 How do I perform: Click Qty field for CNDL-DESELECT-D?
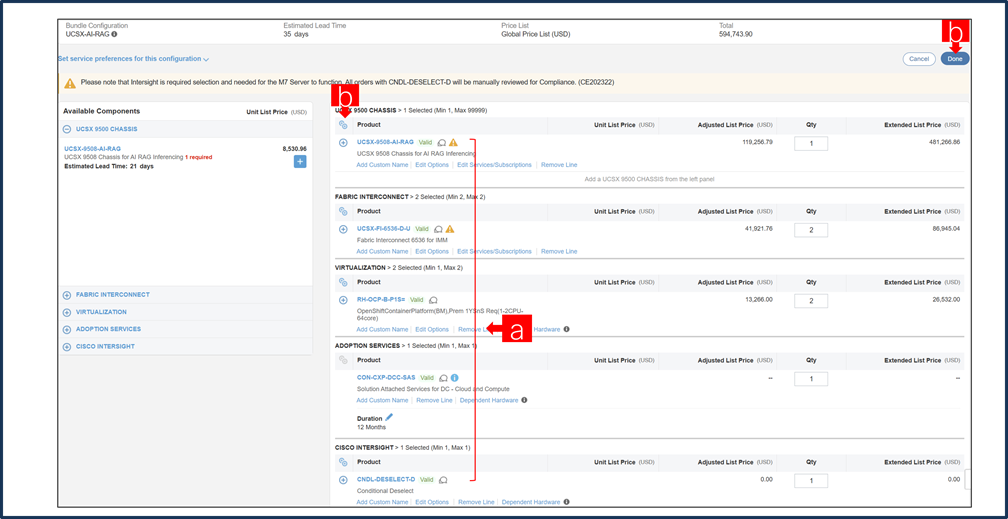[811, 481]
